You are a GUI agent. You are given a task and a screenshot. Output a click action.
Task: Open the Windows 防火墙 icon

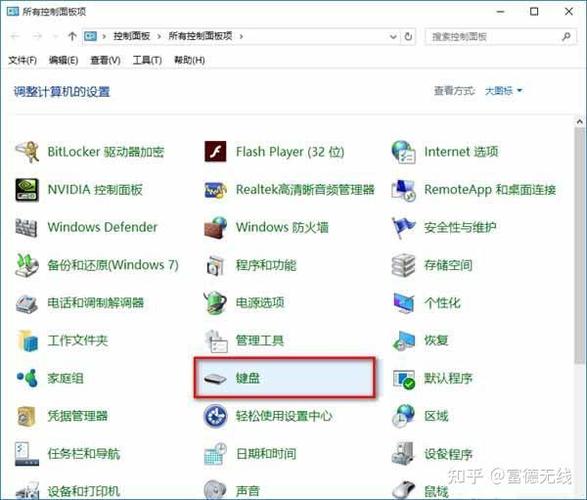click(215, 227)
